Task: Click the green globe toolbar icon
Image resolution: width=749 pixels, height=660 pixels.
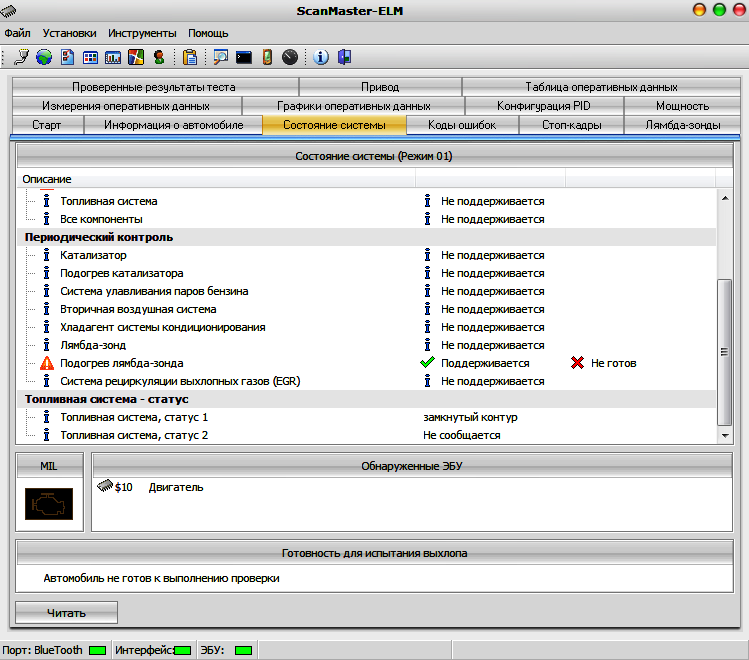Action: pos(43,57)
